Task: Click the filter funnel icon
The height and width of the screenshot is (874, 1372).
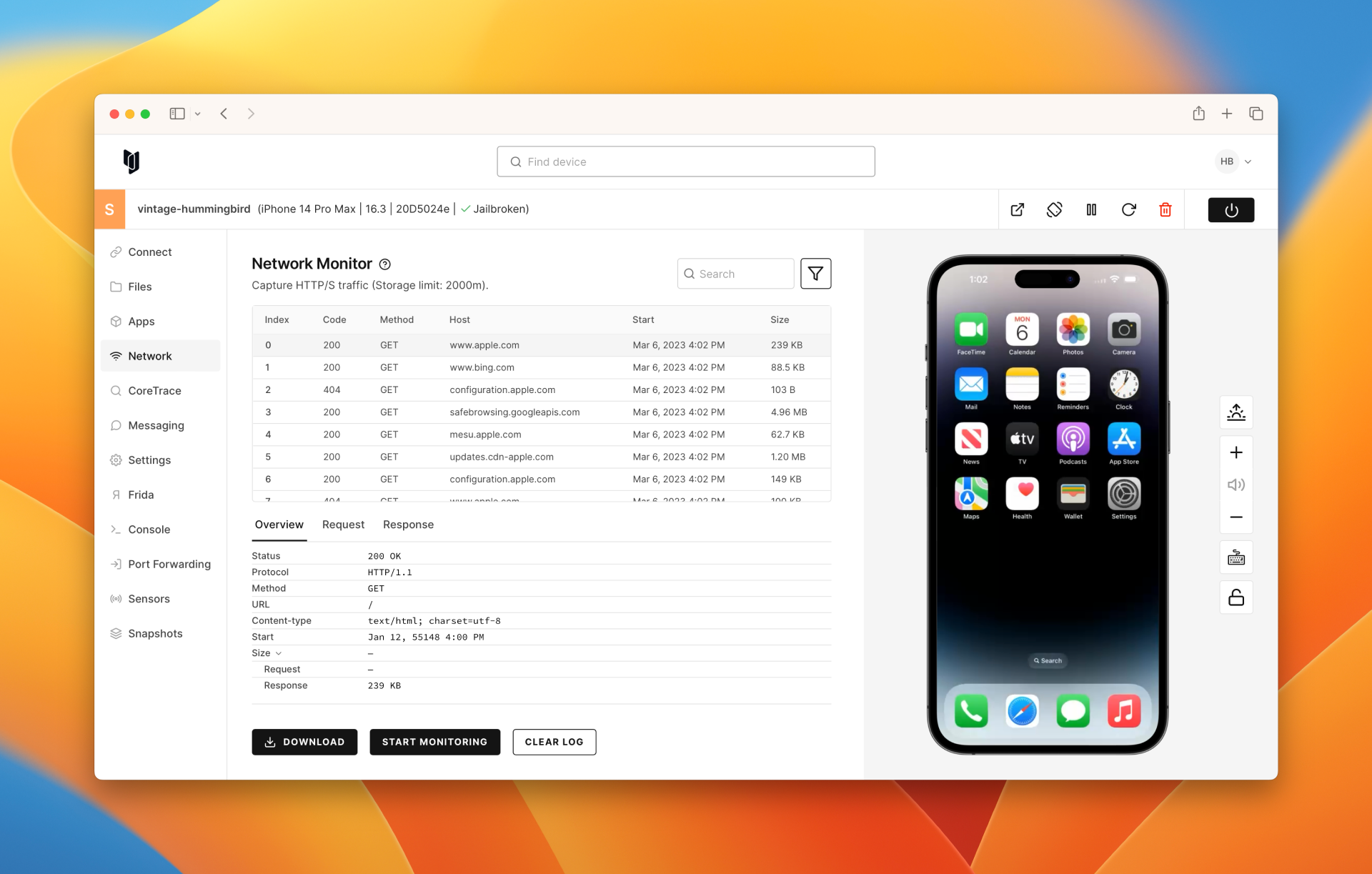Action: 815,274
